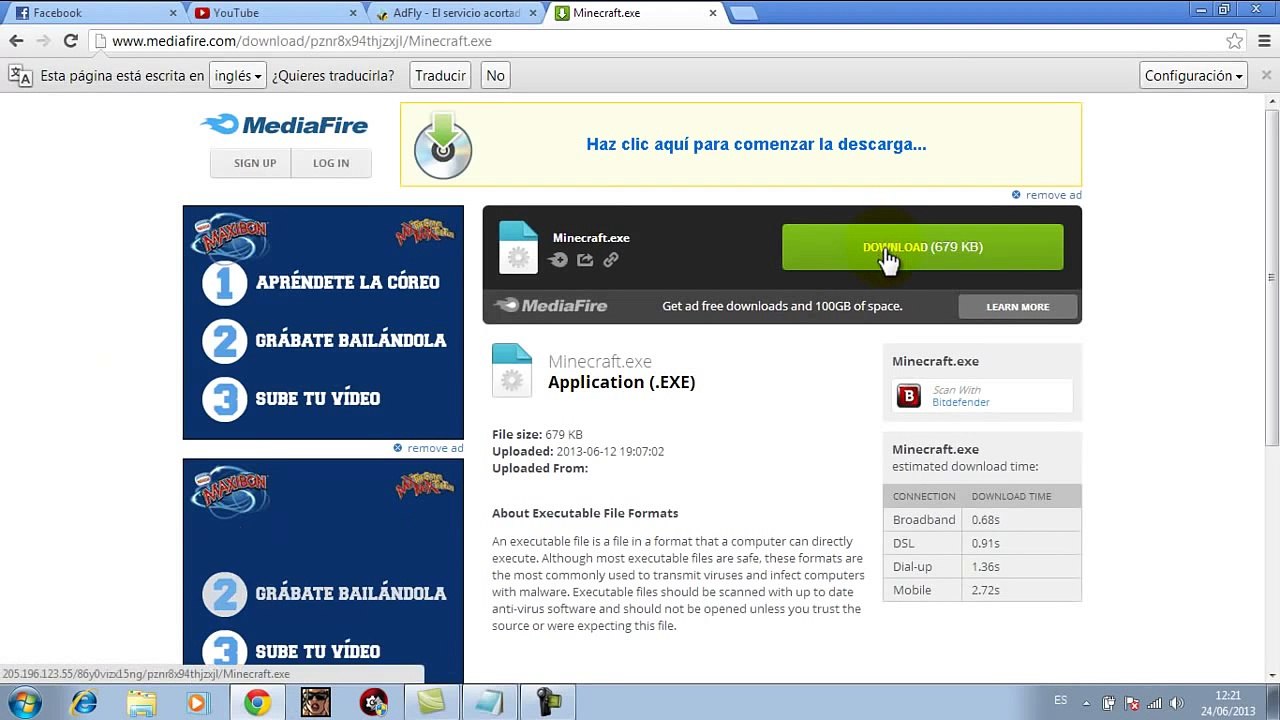Click the share arrow icon under Minecraft.exe
The image size is (1280, 720).
[585, 260]
